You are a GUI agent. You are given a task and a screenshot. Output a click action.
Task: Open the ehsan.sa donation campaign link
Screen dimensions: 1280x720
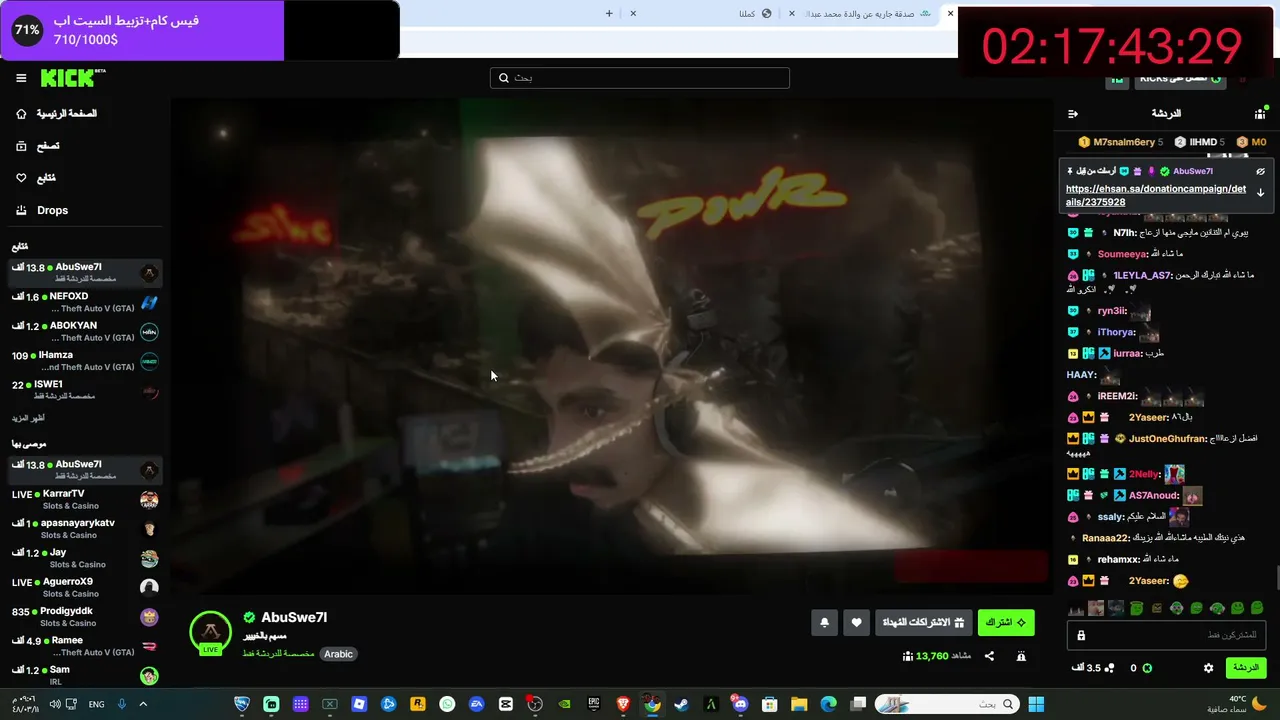point(1156,195)
